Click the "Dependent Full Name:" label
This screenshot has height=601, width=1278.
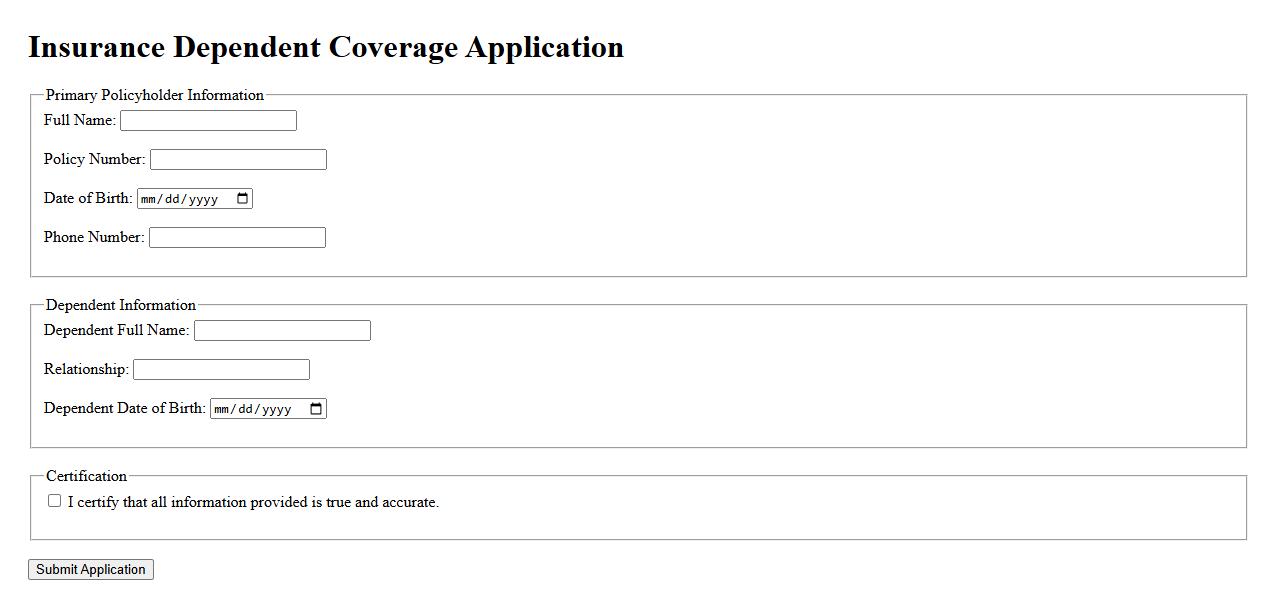[116, 331]
